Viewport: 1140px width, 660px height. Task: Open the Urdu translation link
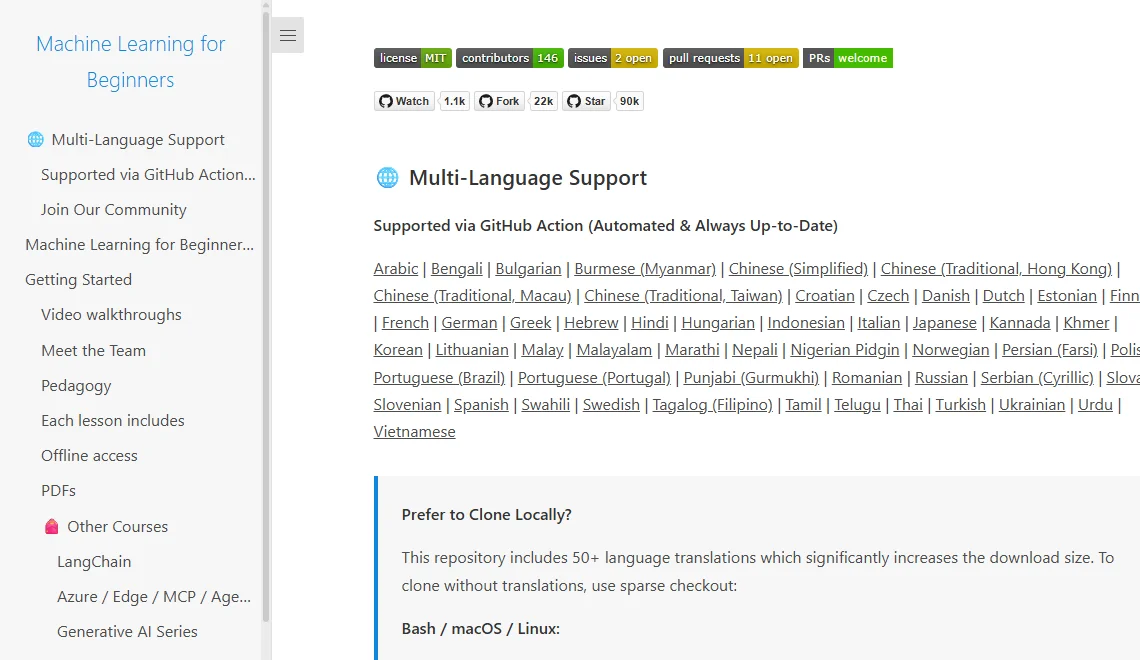tap(1095, 404)
